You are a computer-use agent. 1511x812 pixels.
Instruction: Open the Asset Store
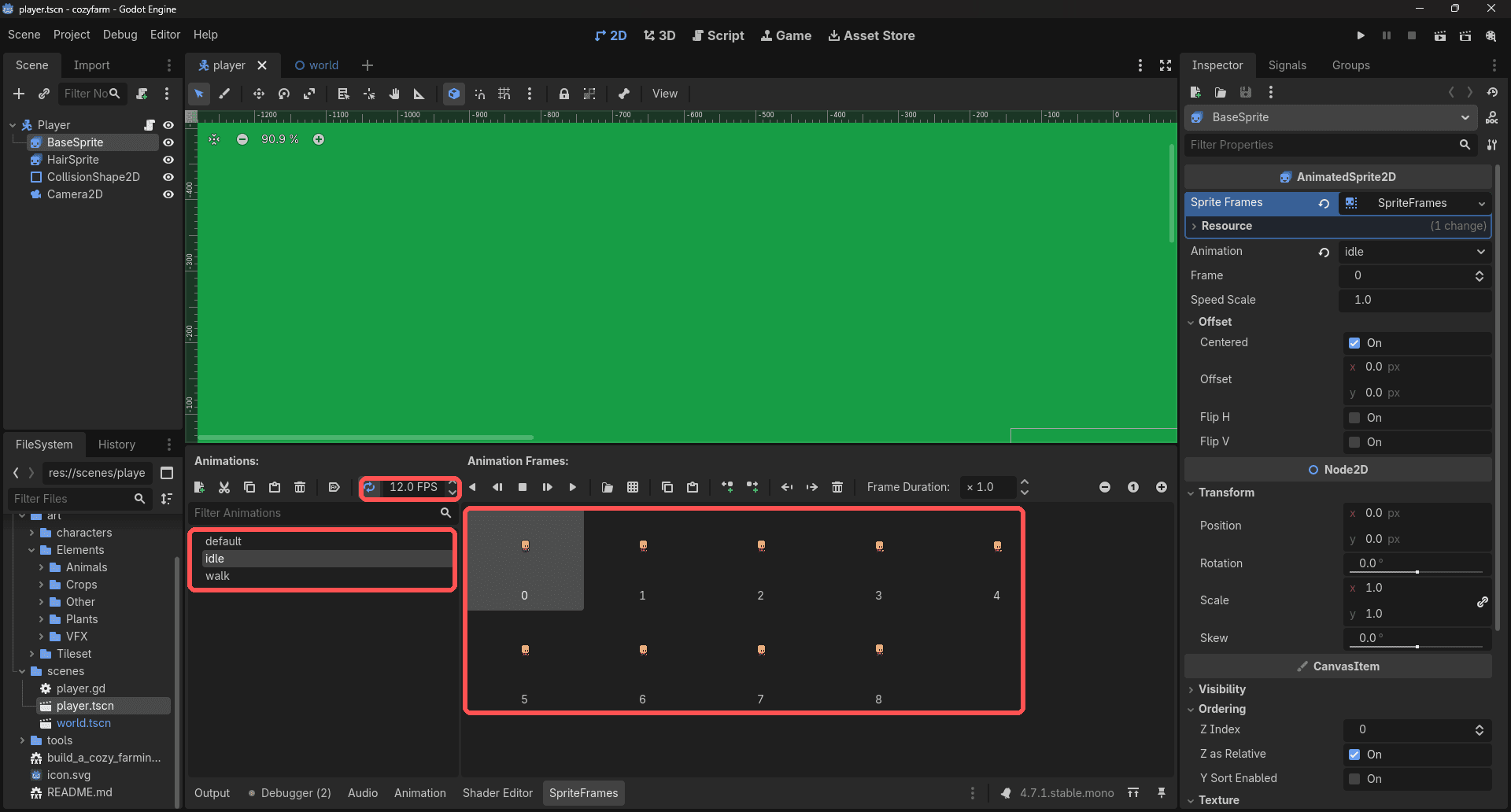871,35
